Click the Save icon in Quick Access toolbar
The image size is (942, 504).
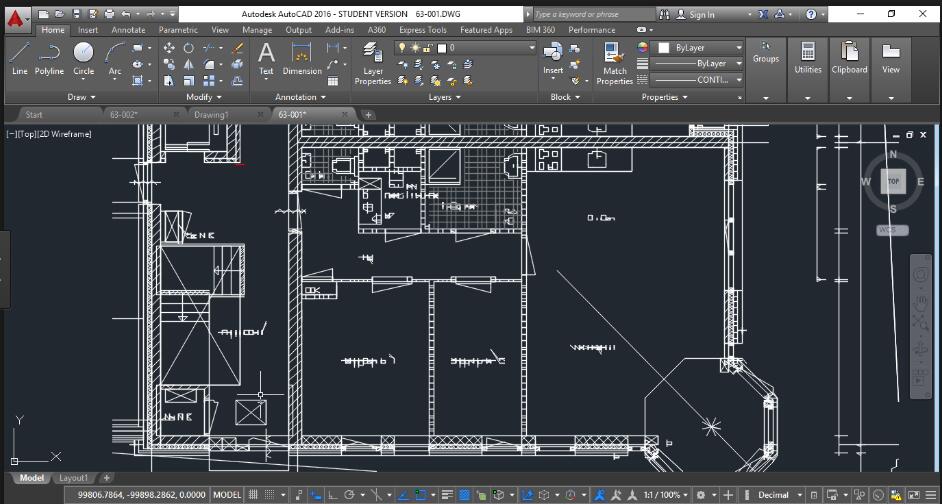(x=76, y=13)
